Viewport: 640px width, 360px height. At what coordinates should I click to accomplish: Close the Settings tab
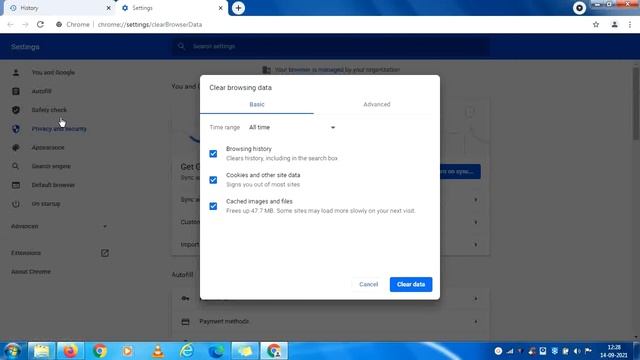(220, 8)
